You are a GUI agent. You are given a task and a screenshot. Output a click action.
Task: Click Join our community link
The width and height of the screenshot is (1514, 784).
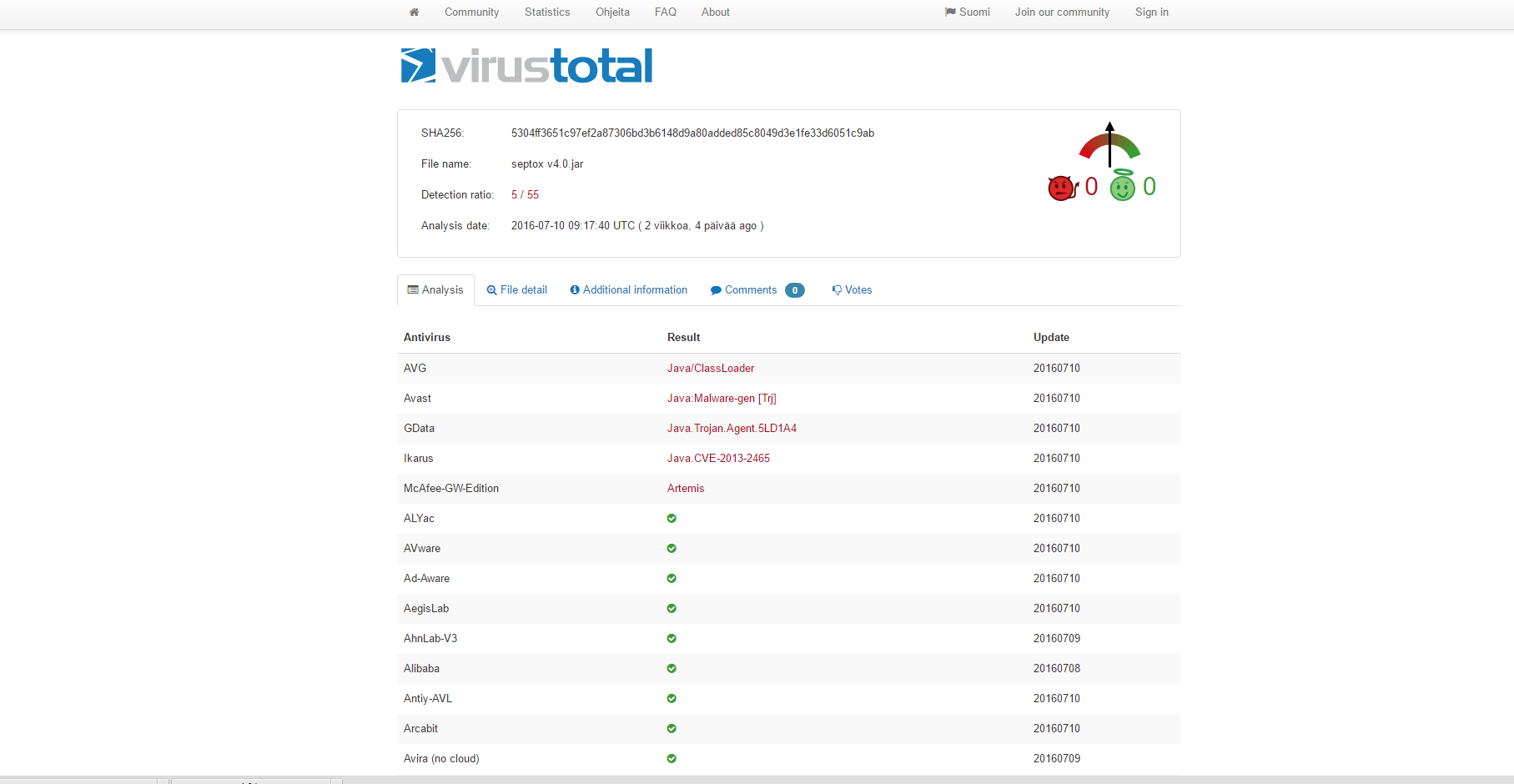[1062, 13]
